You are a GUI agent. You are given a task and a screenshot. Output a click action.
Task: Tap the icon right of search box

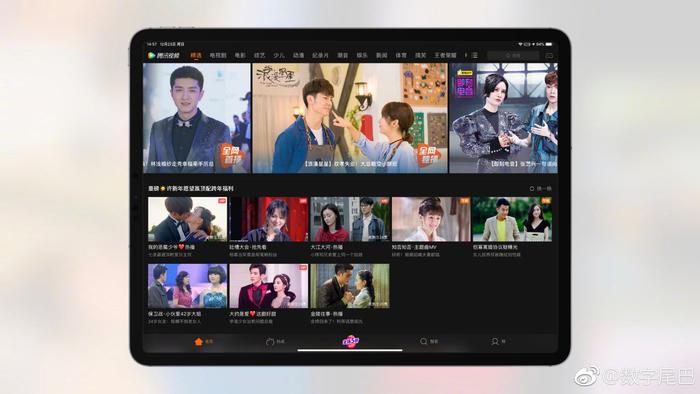click(549, 55)
